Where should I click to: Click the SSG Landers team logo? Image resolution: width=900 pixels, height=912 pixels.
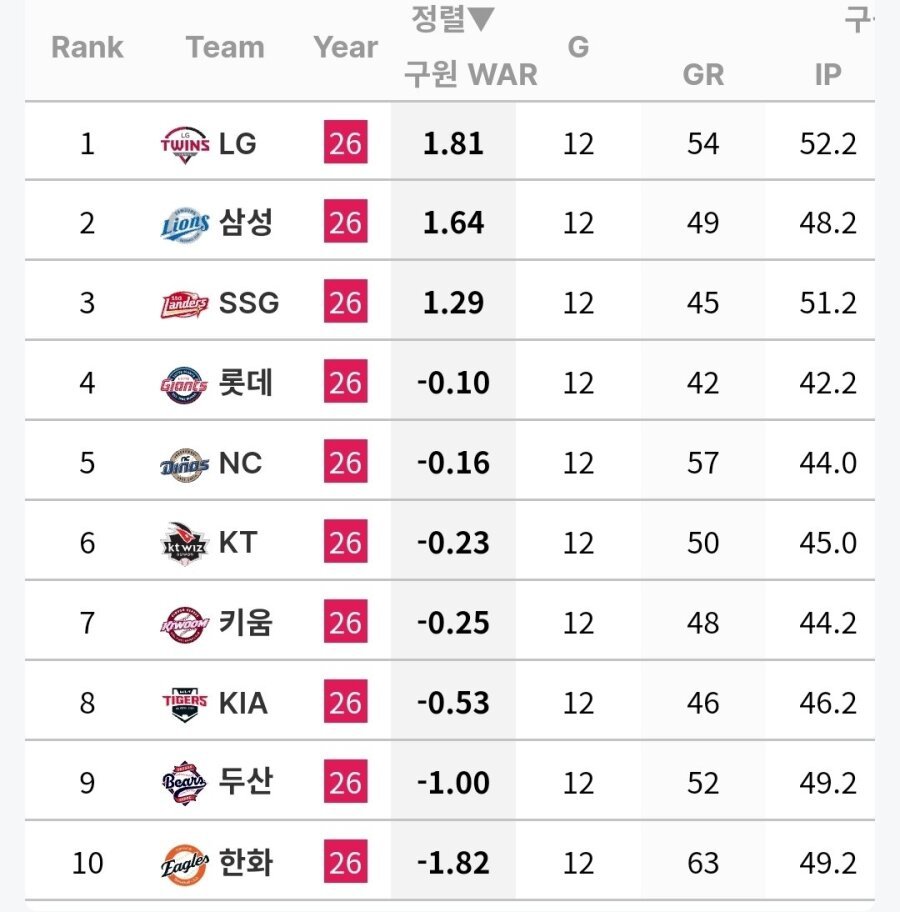pos(185,303)
